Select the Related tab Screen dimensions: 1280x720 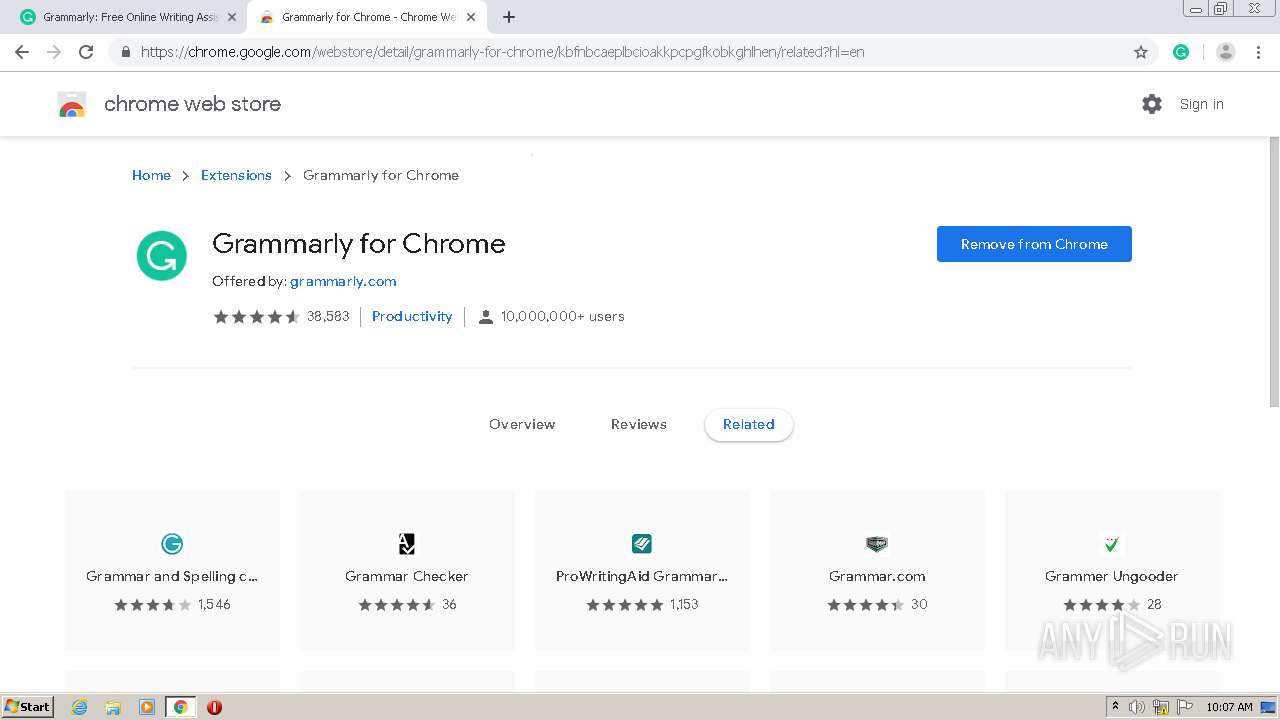(x=749, y=424)
